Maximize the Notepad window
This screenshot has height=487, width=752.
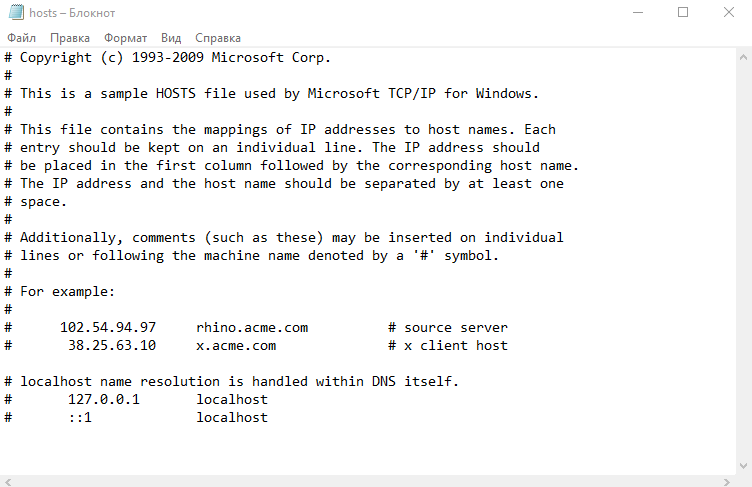tap(684, 13)
